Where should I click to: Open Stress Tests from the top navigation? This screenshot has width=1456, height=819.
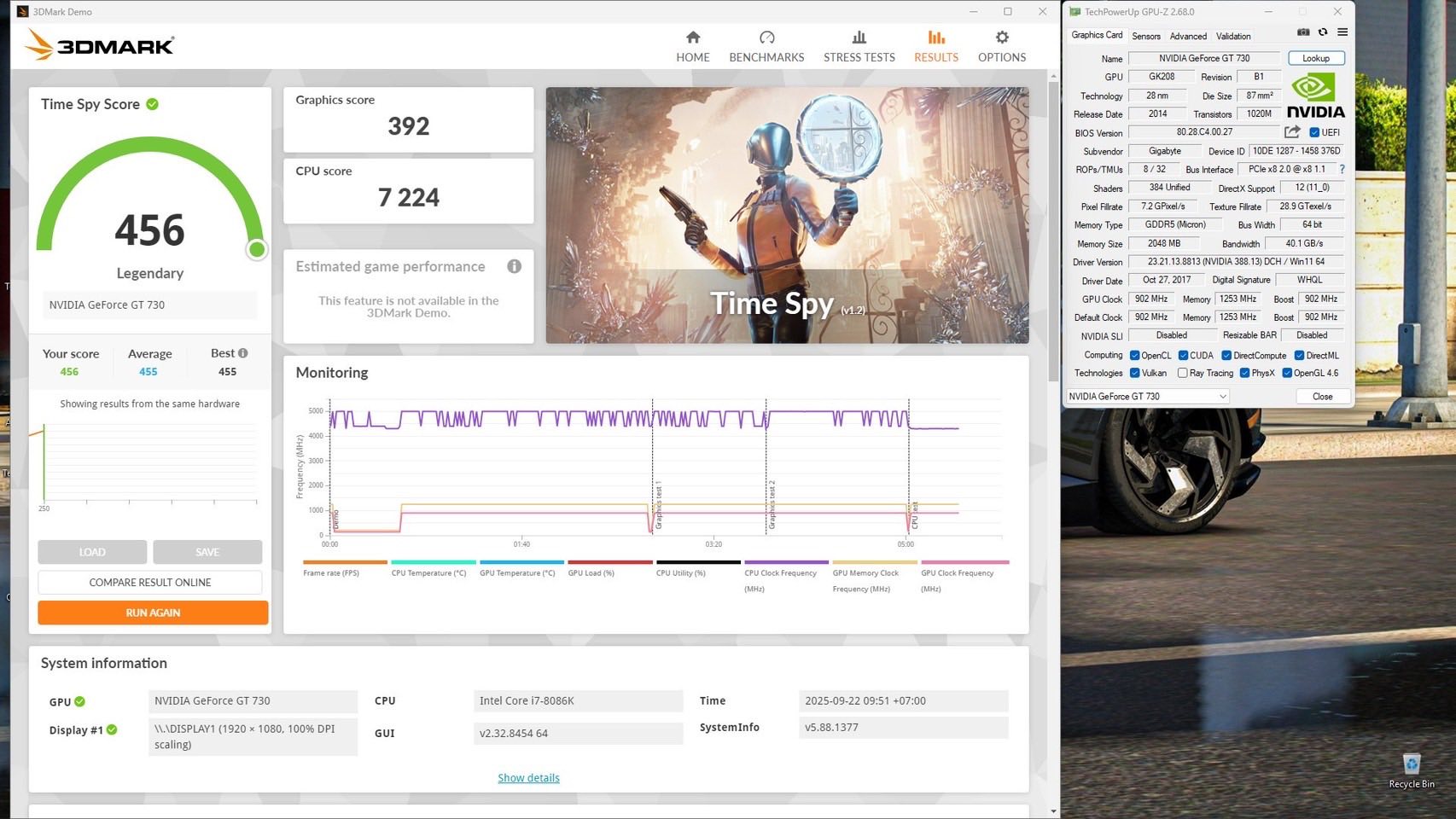(x=859, y=46)
